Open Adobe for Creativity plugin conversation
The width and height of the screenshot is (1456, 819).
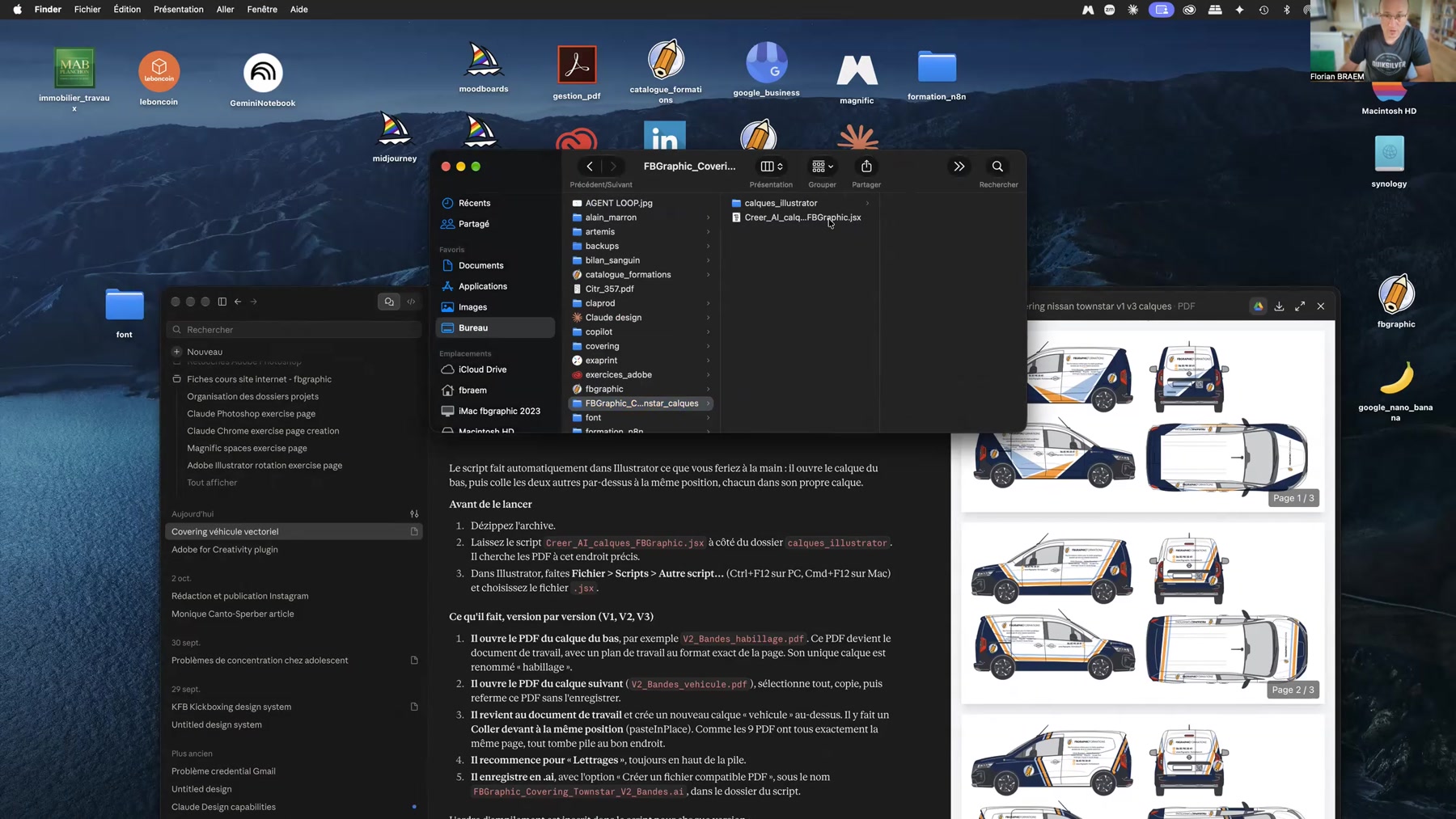[225, 550]
